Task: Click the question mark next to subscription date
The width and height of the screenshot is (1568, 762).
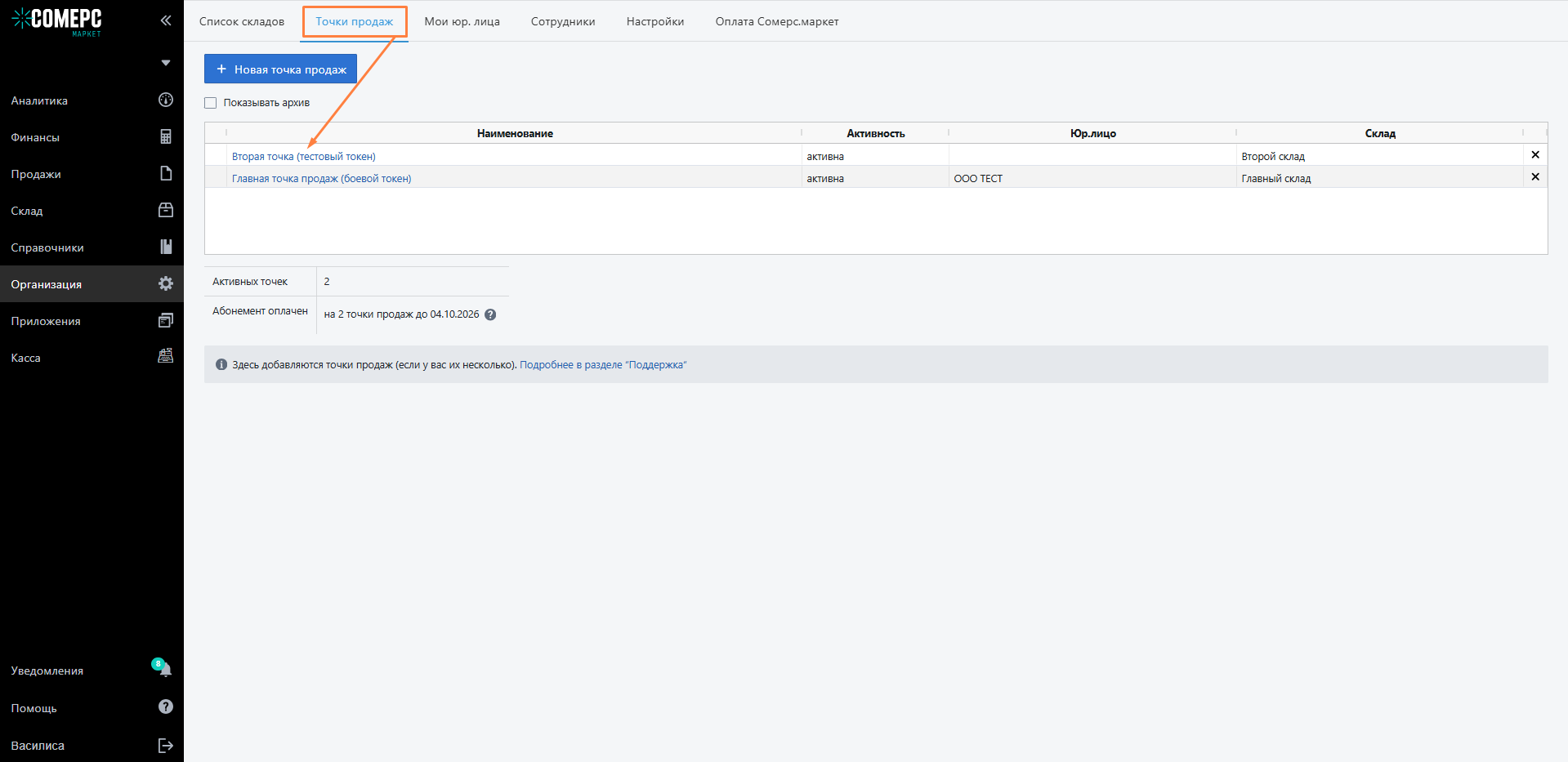Action: pos(490,314)
